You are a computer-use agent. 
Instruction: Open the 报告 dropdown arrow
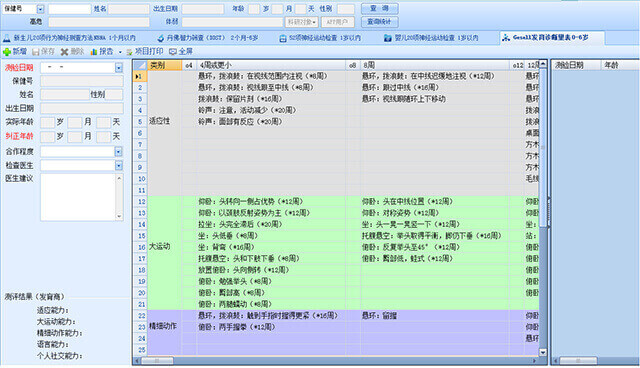coord(120,52)
